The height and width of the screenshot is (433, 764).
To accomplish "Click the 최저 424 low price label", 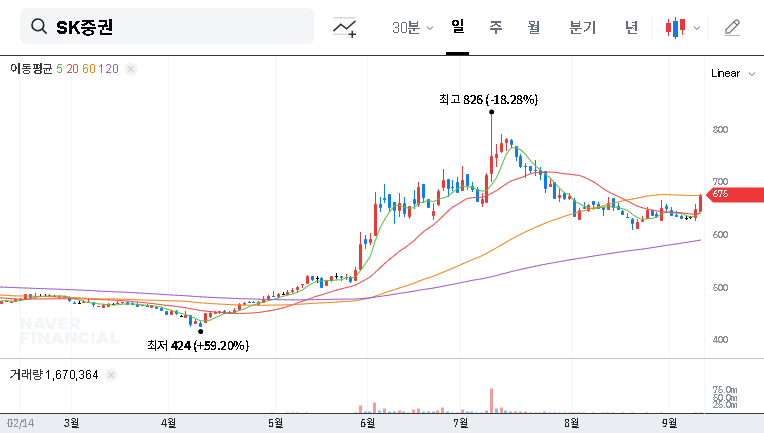I will 198,346.
